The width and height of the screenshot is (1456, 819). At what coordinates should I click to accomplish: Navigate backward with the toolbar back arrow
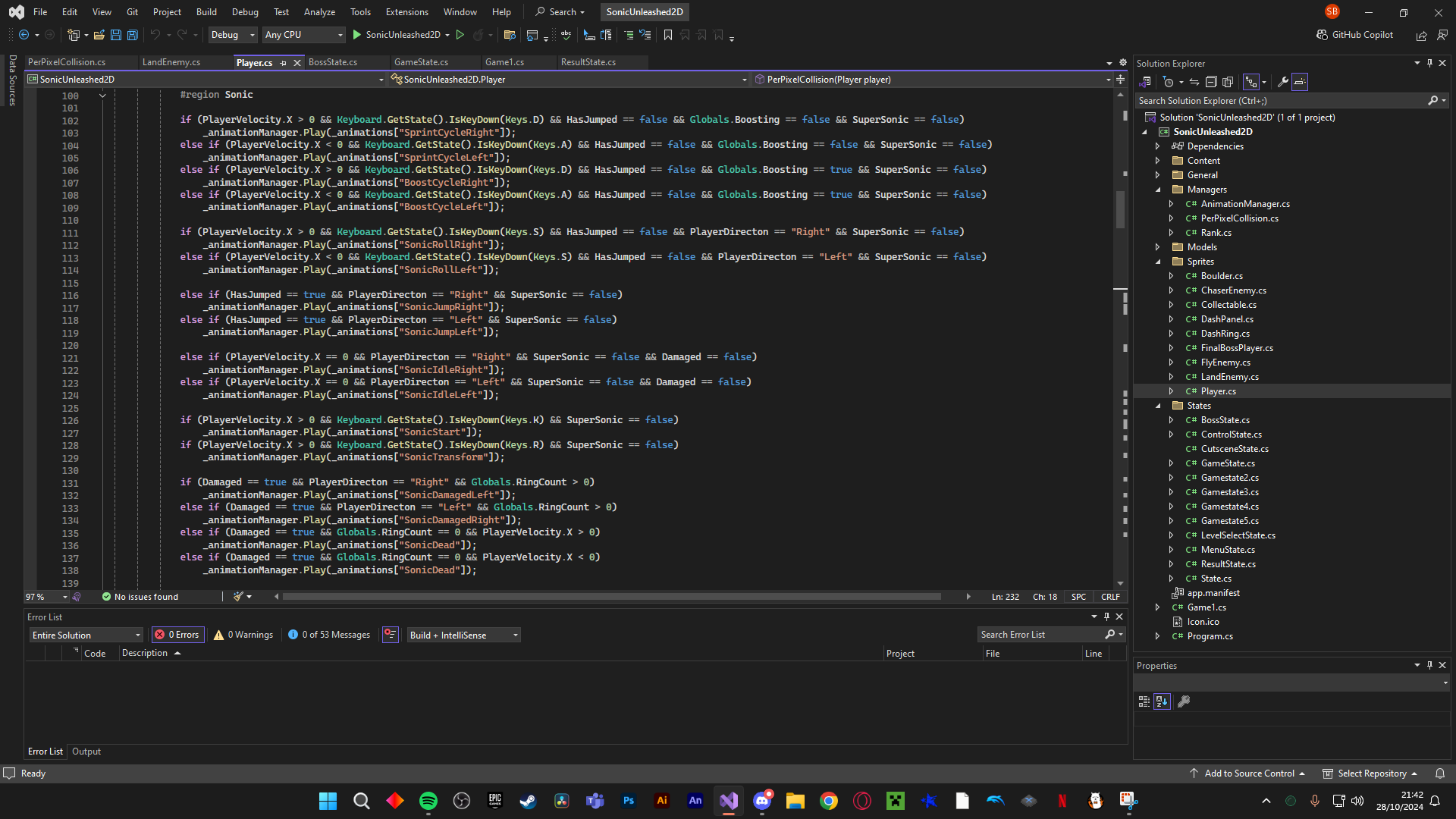point(24,35)
